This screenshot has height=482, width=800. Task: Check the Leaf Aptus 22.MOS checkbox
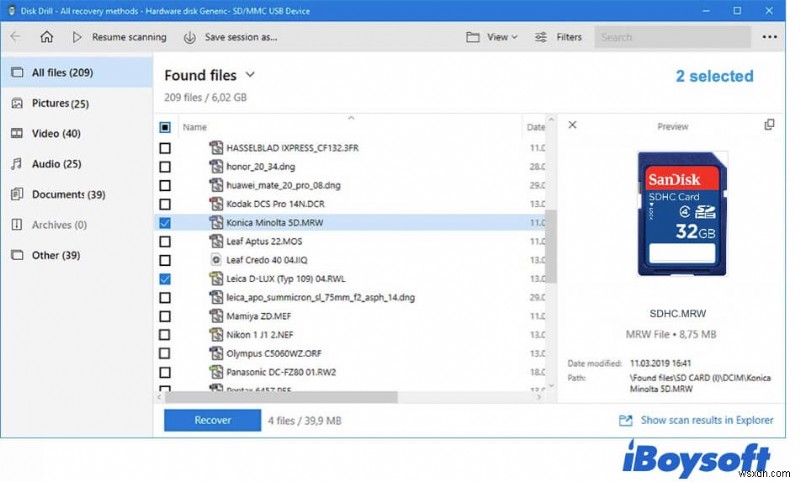tap(165, 241)
